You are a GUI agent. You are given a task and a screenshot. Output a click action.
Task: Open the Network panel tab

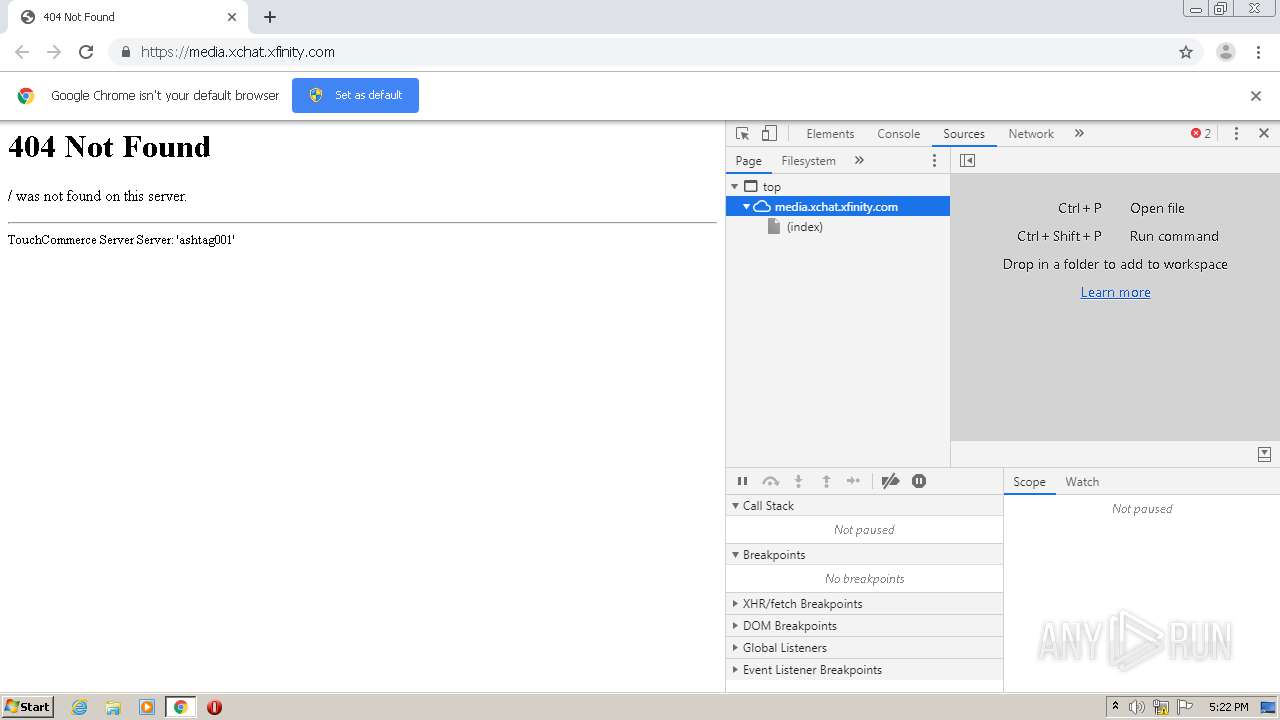tap(1031, 133)
